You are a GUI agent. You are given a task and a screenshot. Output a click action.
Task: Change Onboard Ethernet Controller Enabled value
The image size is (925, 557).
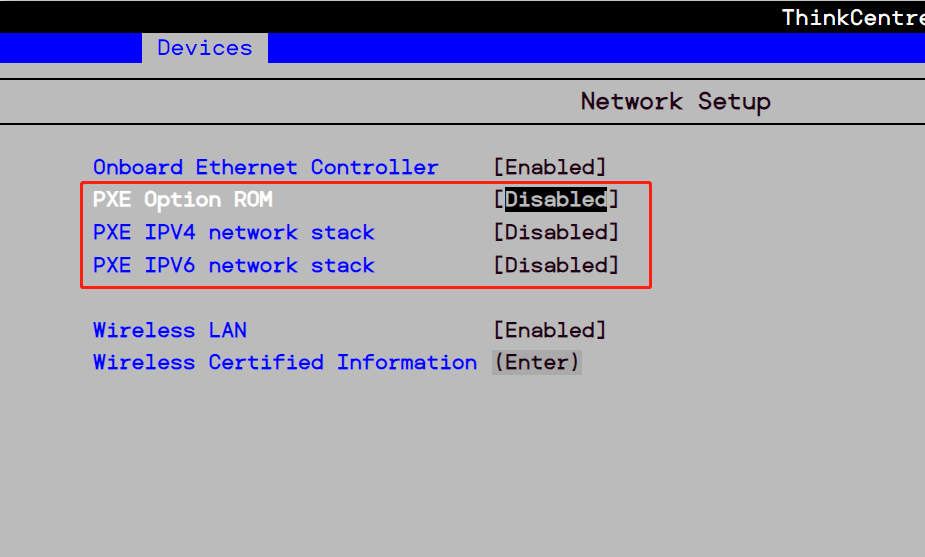[549, 167]
